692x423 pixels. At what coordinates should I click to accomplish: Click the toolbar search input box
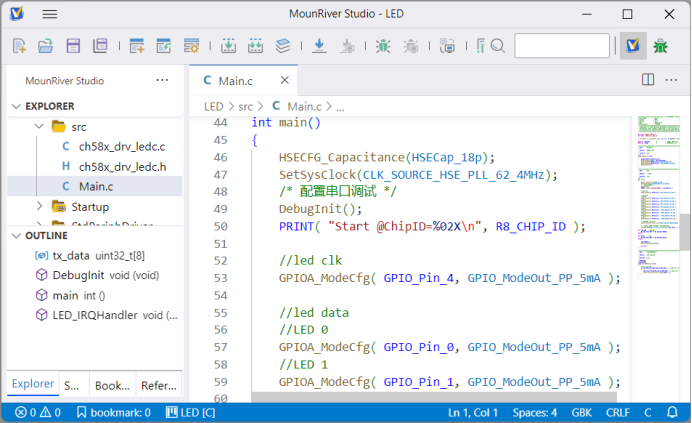562,45
